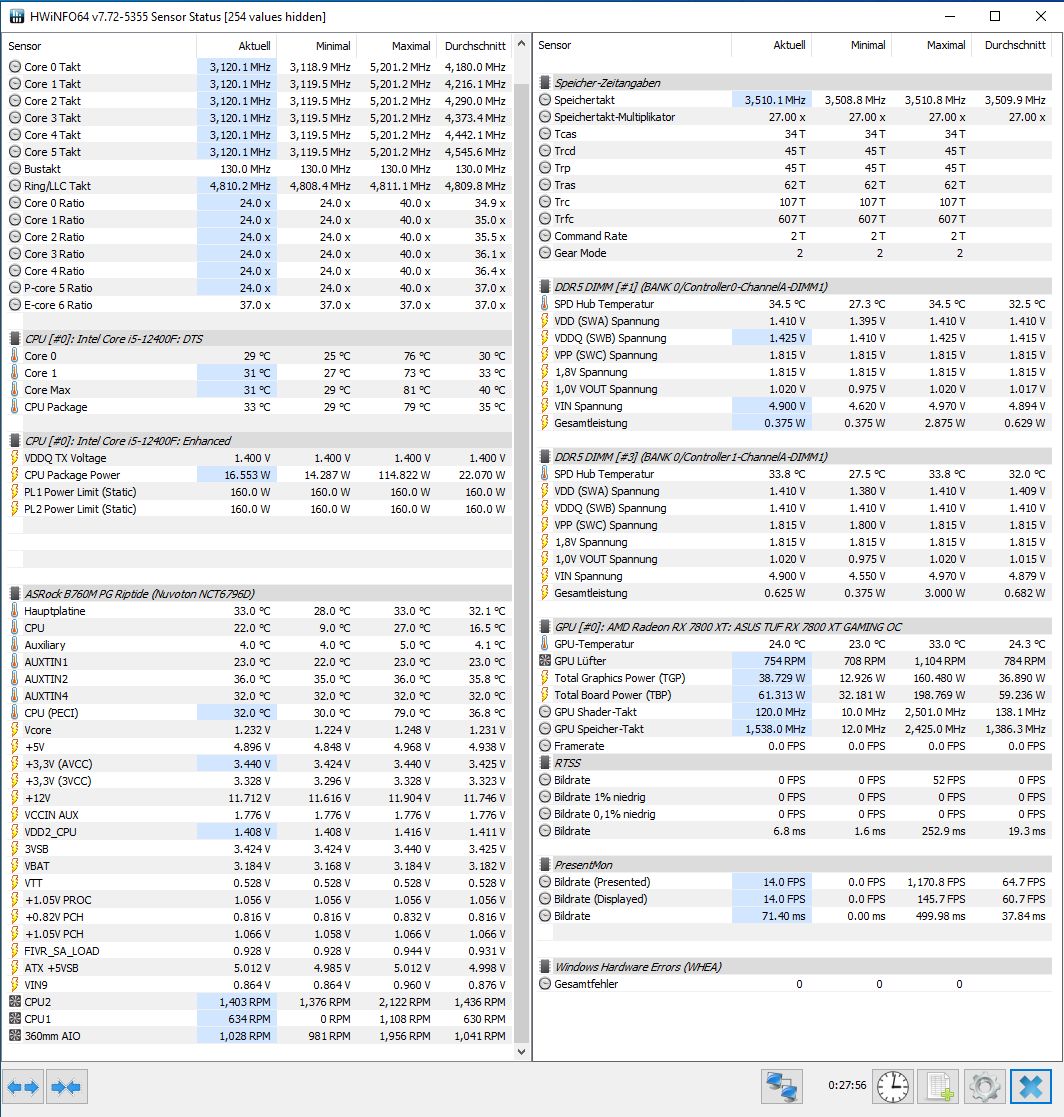Click the expand layout arrows icon
The width and height of the screenshot is (1064, 1117).
tap(23, 1086)
